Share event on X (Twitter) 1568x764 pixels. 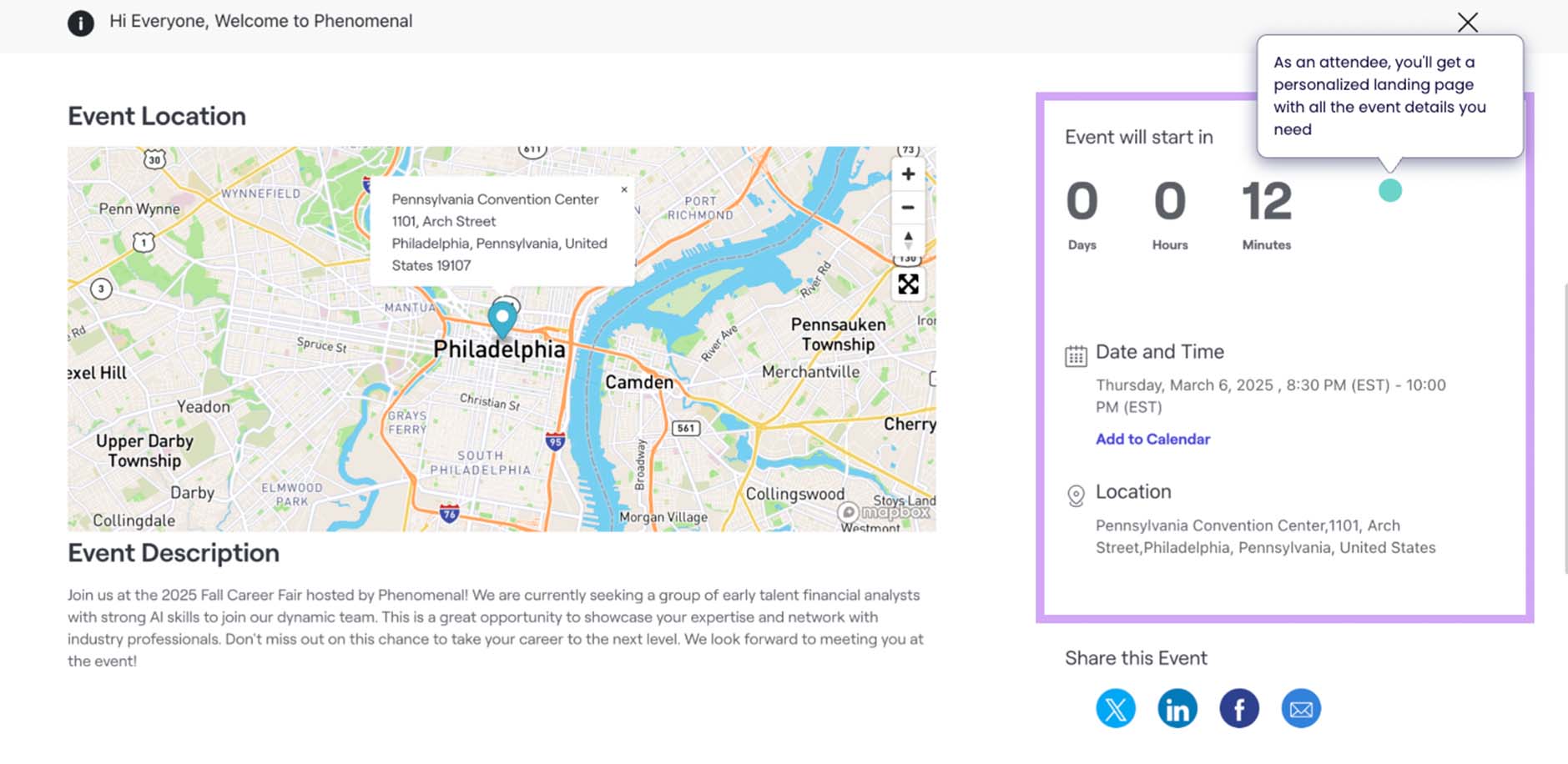1116,709
